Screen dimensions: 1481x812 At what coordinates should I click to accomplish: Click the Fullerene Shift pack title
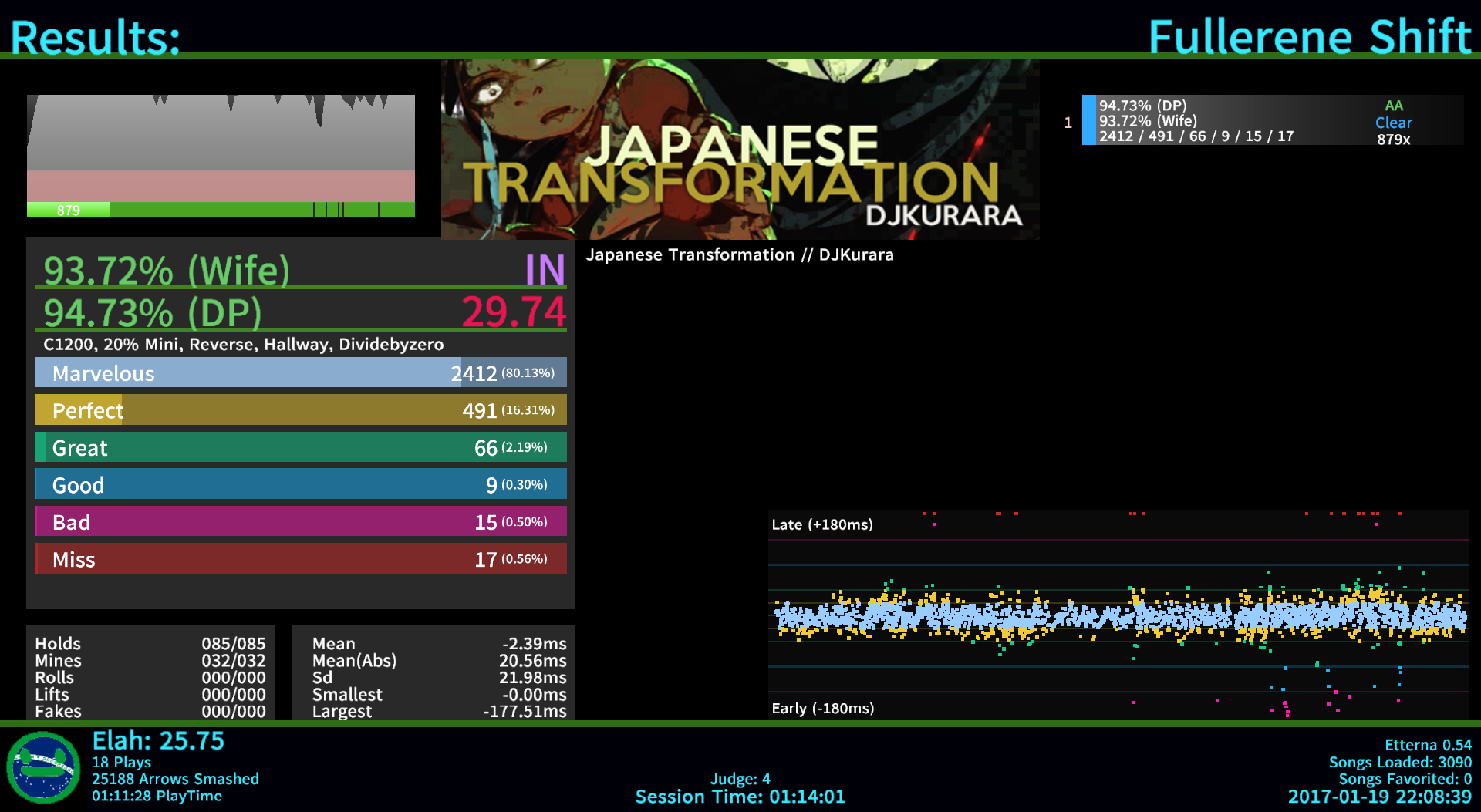click(x=1310, y=36)
